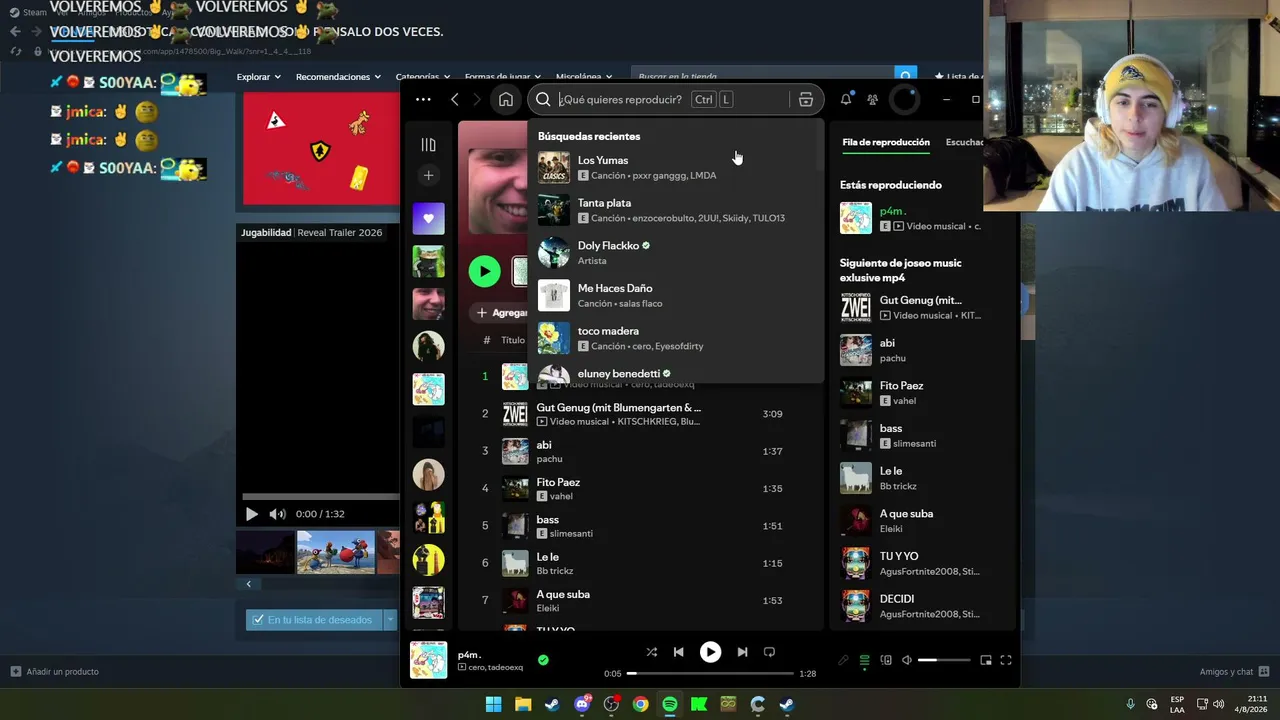Image resolution: width=1280 pixels, height=720 pixels.
Task: Open Windows Start menu
Action: (x=494, y=704)
